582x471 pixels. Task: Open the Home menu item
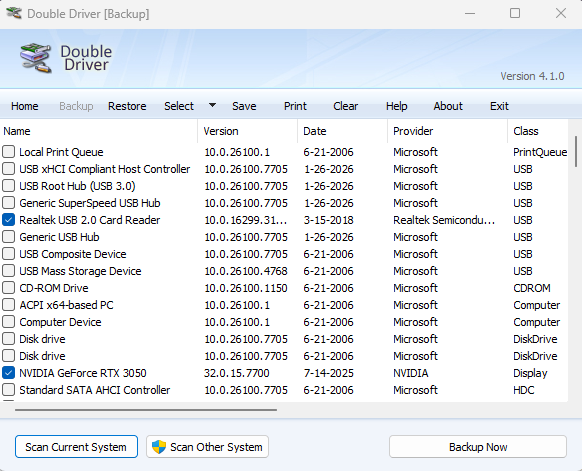(24, 106)
